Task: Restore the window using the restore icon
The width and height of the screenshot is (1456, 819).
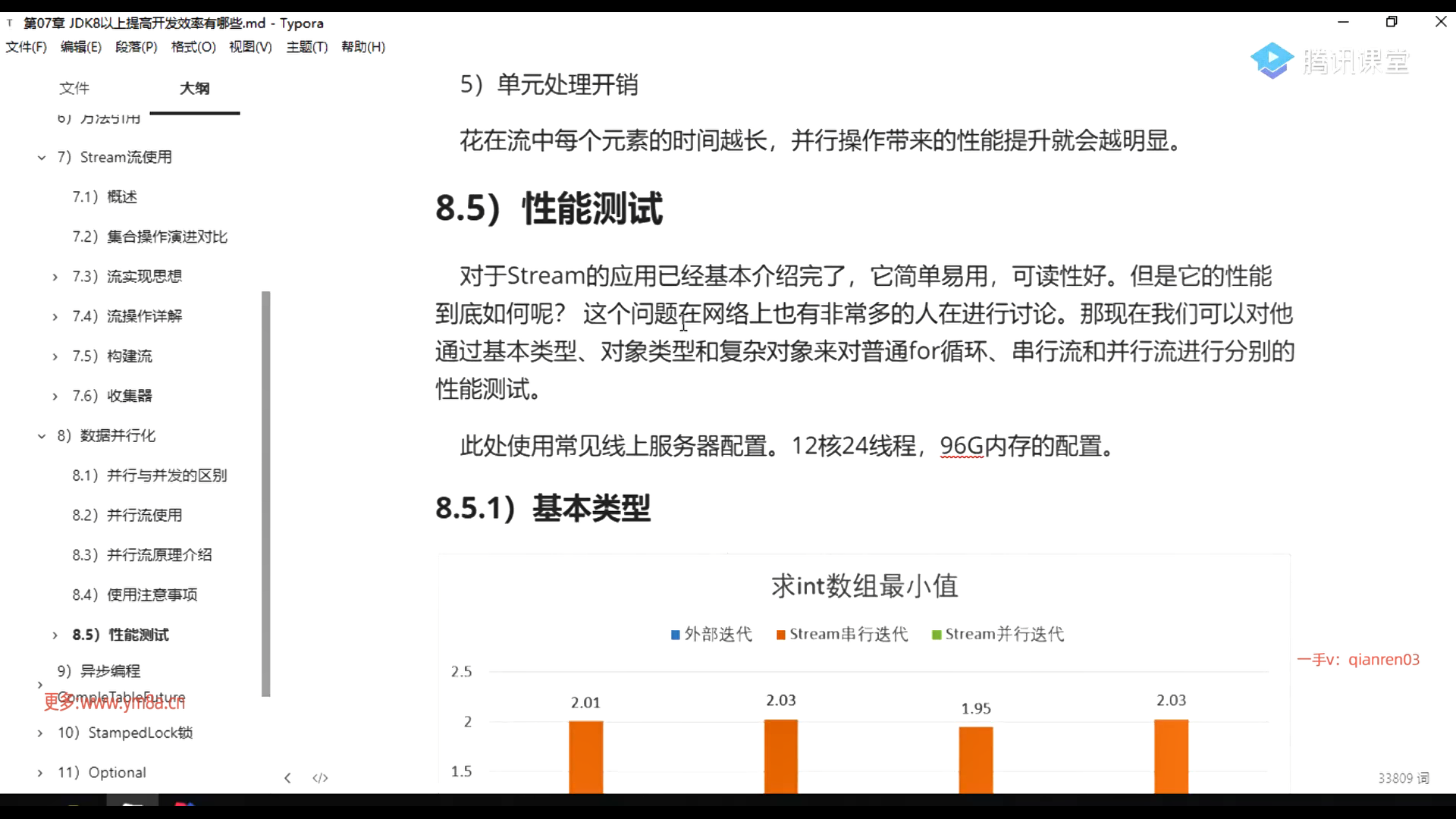Action: pyautogui.click(x=1391, y=22)
